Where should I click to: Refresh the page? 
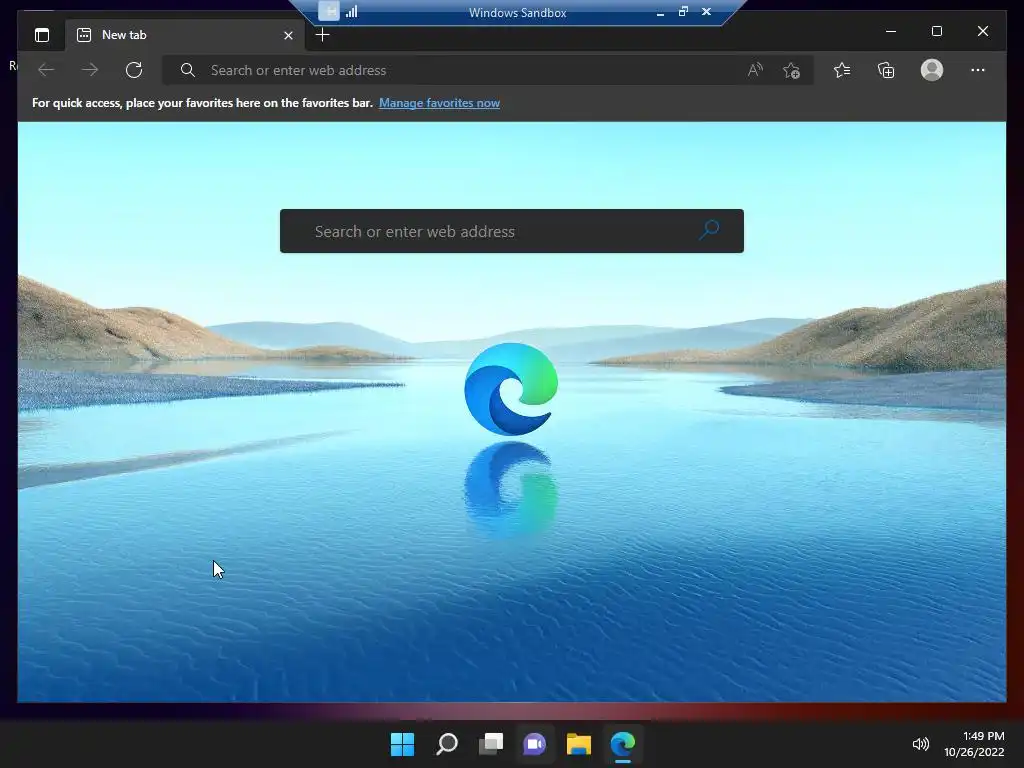tap(134, 70)
